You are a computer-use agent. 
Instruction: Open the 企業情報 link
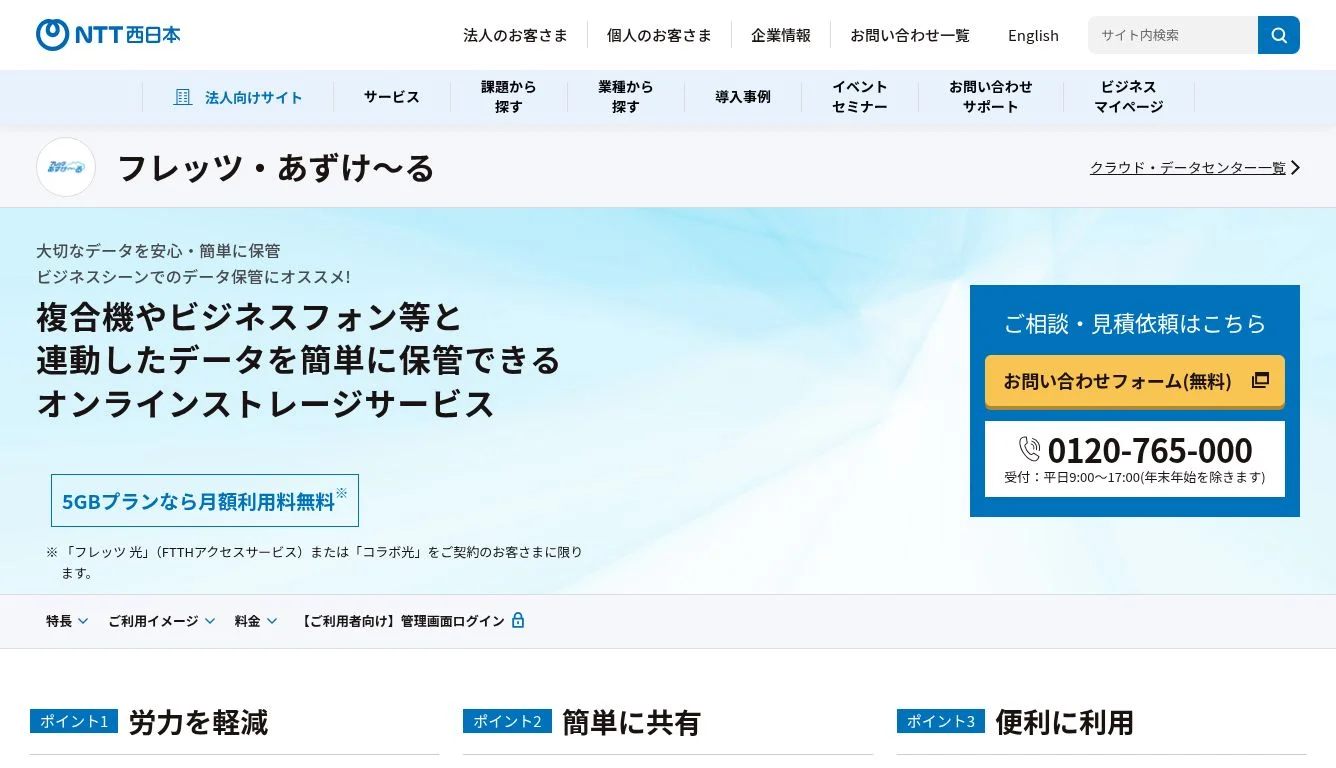[781, 35]
